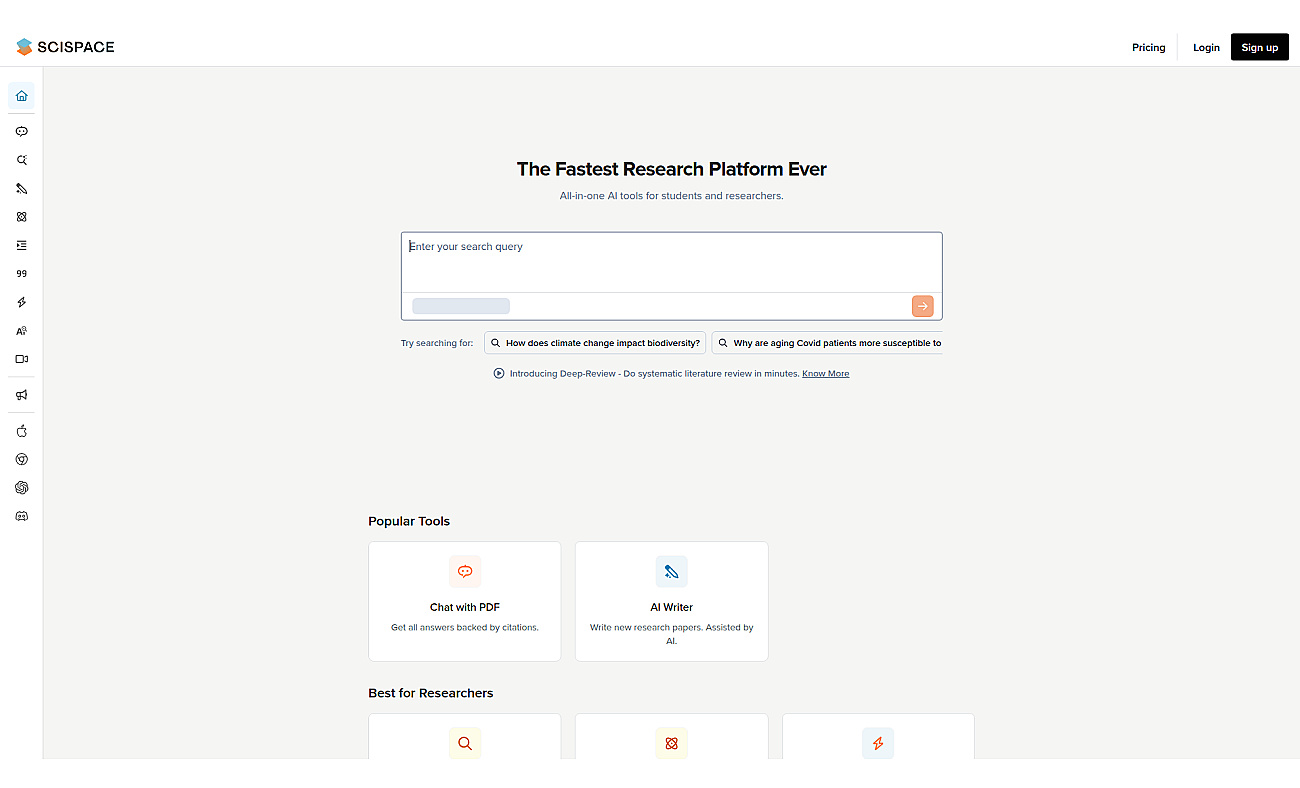Open the Pricing page
The width and height of the screenshot is (1300, 788).
click(x=1149, y=47)
